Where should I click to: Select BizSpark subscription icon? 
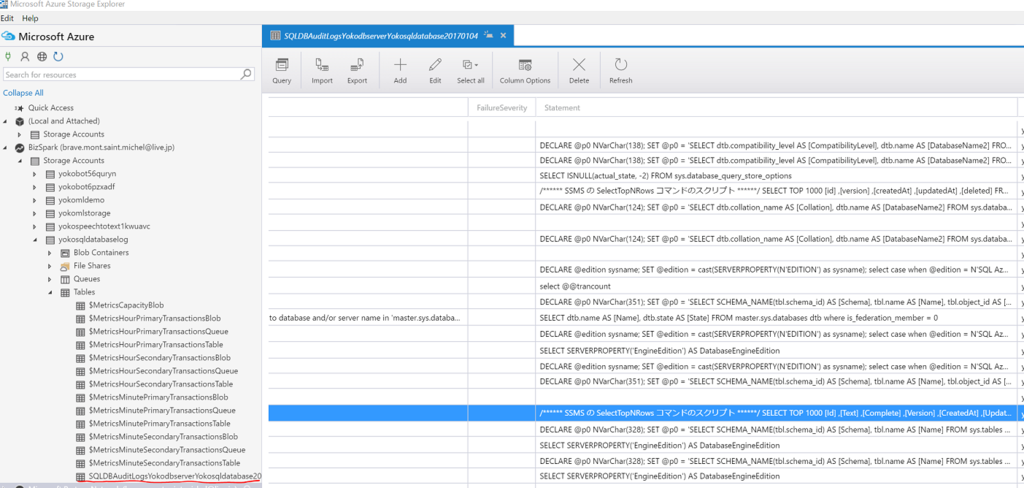coord(20,148)
